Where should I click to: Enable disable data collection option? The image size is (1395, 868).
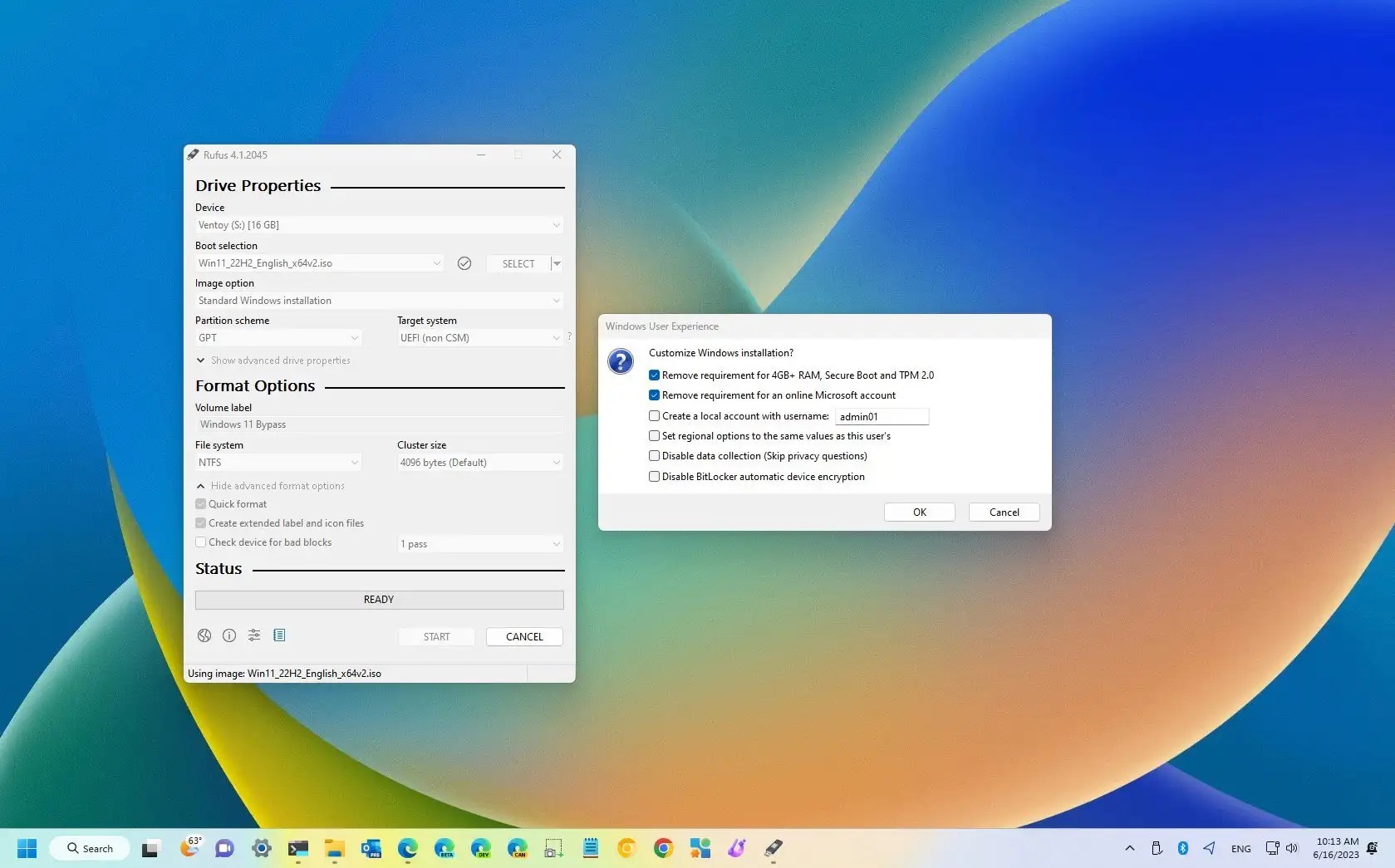click(x=654, y=455)
